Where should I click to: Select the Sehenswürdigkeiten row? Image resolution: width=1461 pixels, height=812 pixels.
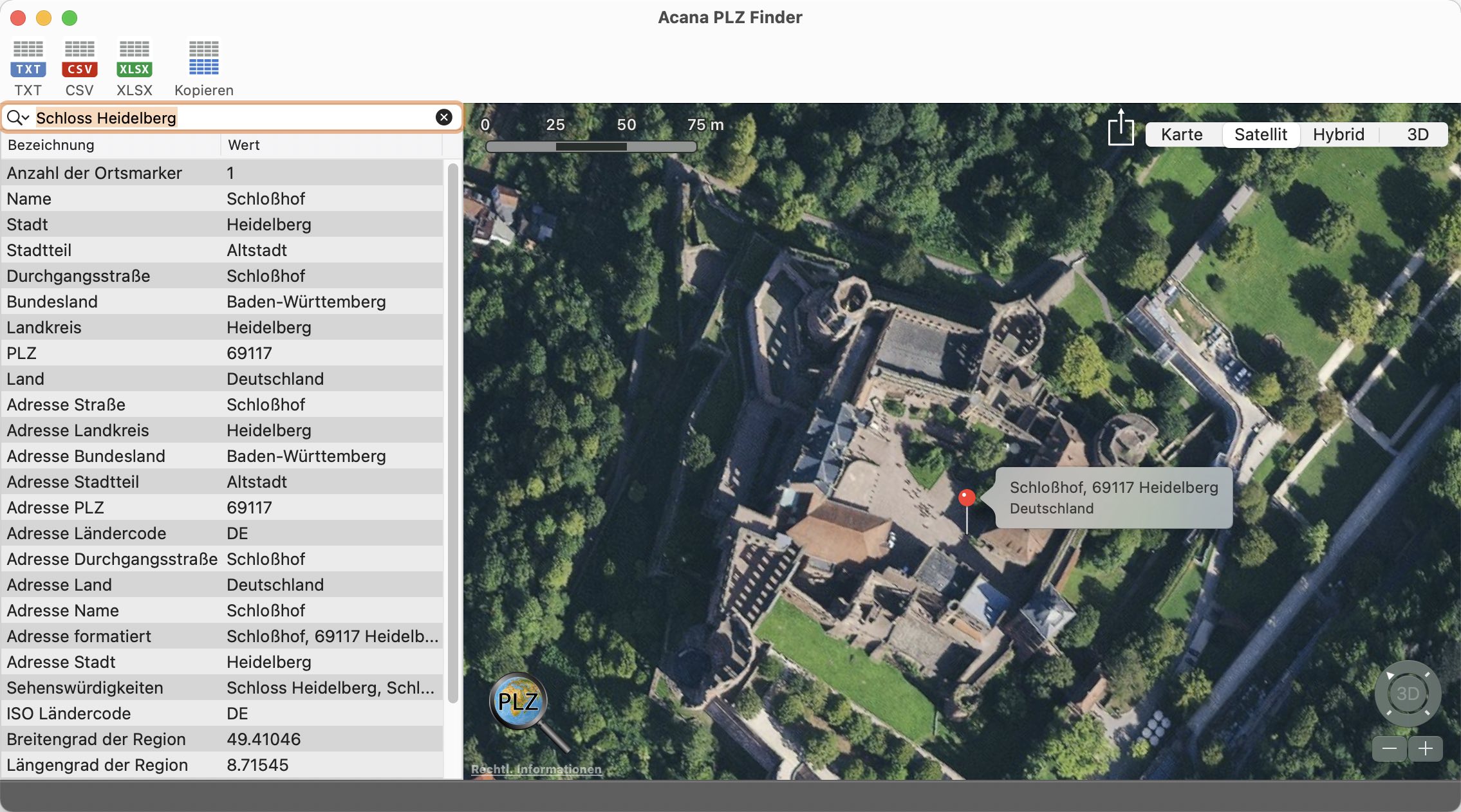(222, 687)
